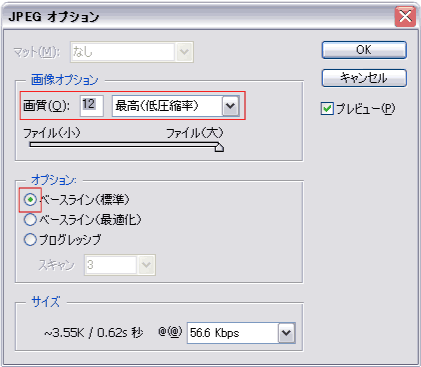Image resolution: width=421 pixels, height=367 pixels.
Task: Click the OK button
Action: click(x=364, y=50)
